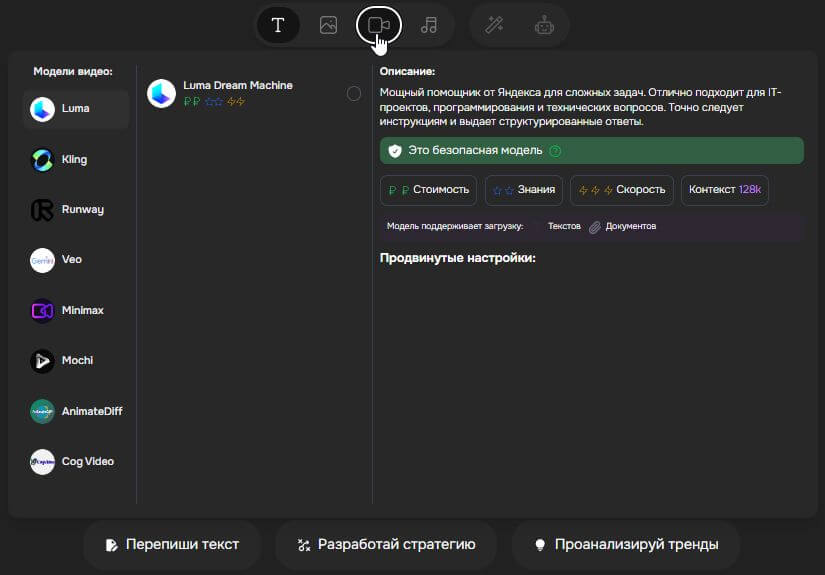Select the Luma Dream Machine radio button
Viewport: 825px width, 575px height.
click(354, 93)
